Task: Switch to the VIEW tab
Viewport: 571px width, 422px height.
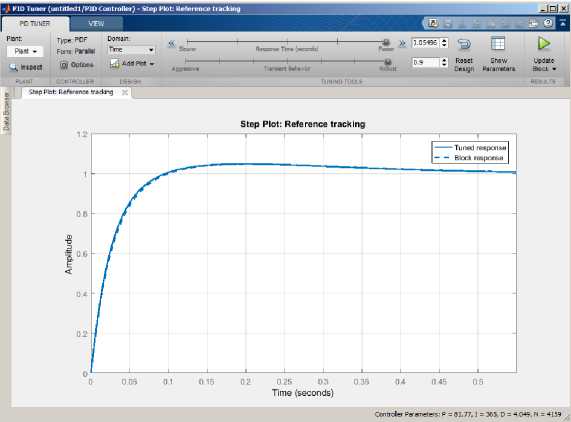Action: pyautogui.click(x=96, y=24)
